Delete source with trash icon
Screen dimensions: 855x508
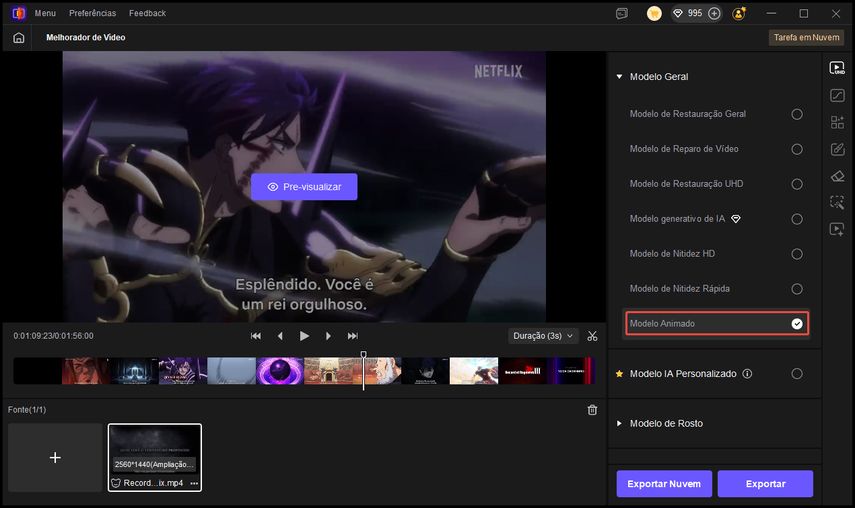point(592,410)
